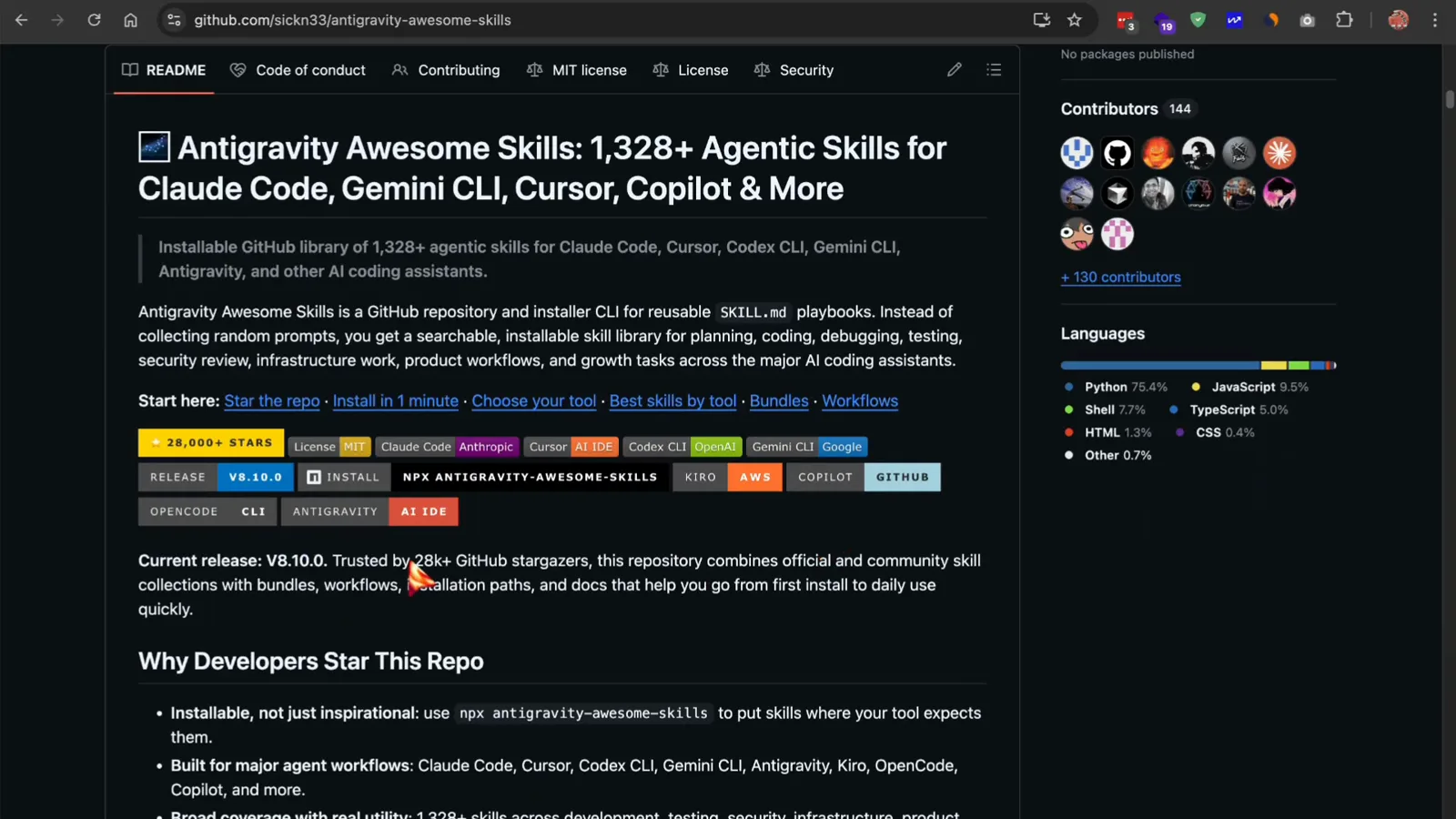Open the first blue-patterned contributor avatar

pos(1077,153)
